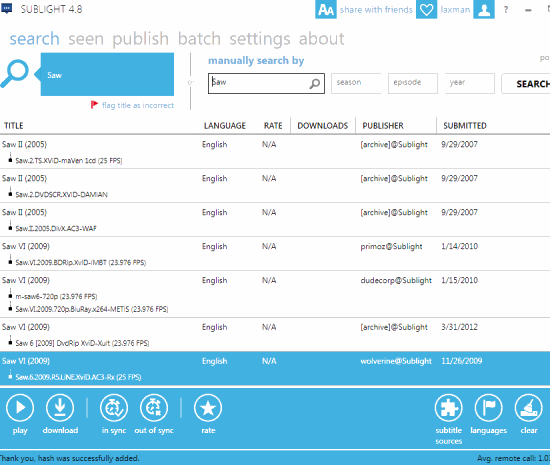Click status message hash was successfully added
This screenshot has width=550, height=465.
point(69,458)
